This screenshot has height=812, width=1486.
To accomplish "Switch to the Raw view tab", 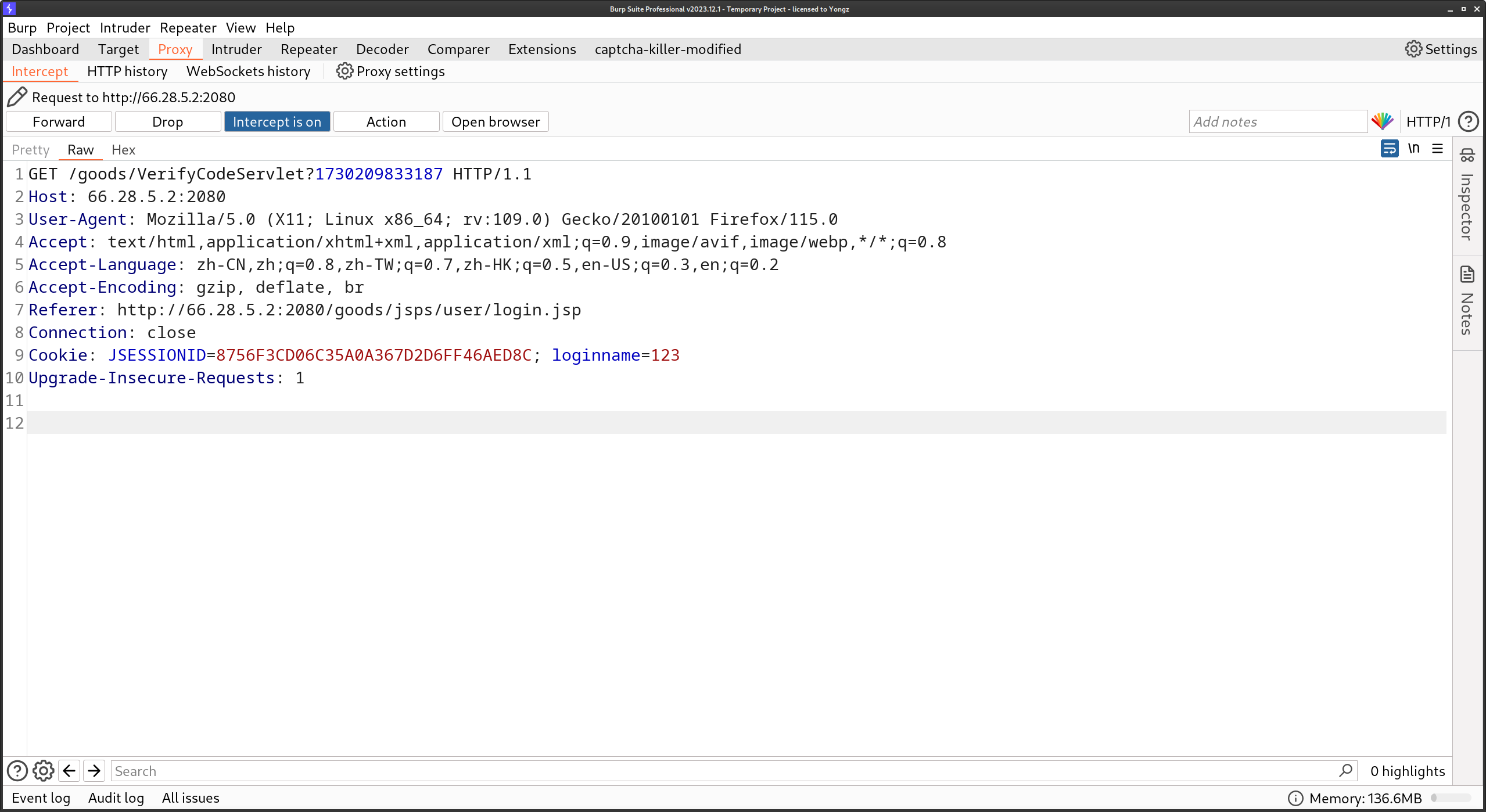I will [80, 150].
